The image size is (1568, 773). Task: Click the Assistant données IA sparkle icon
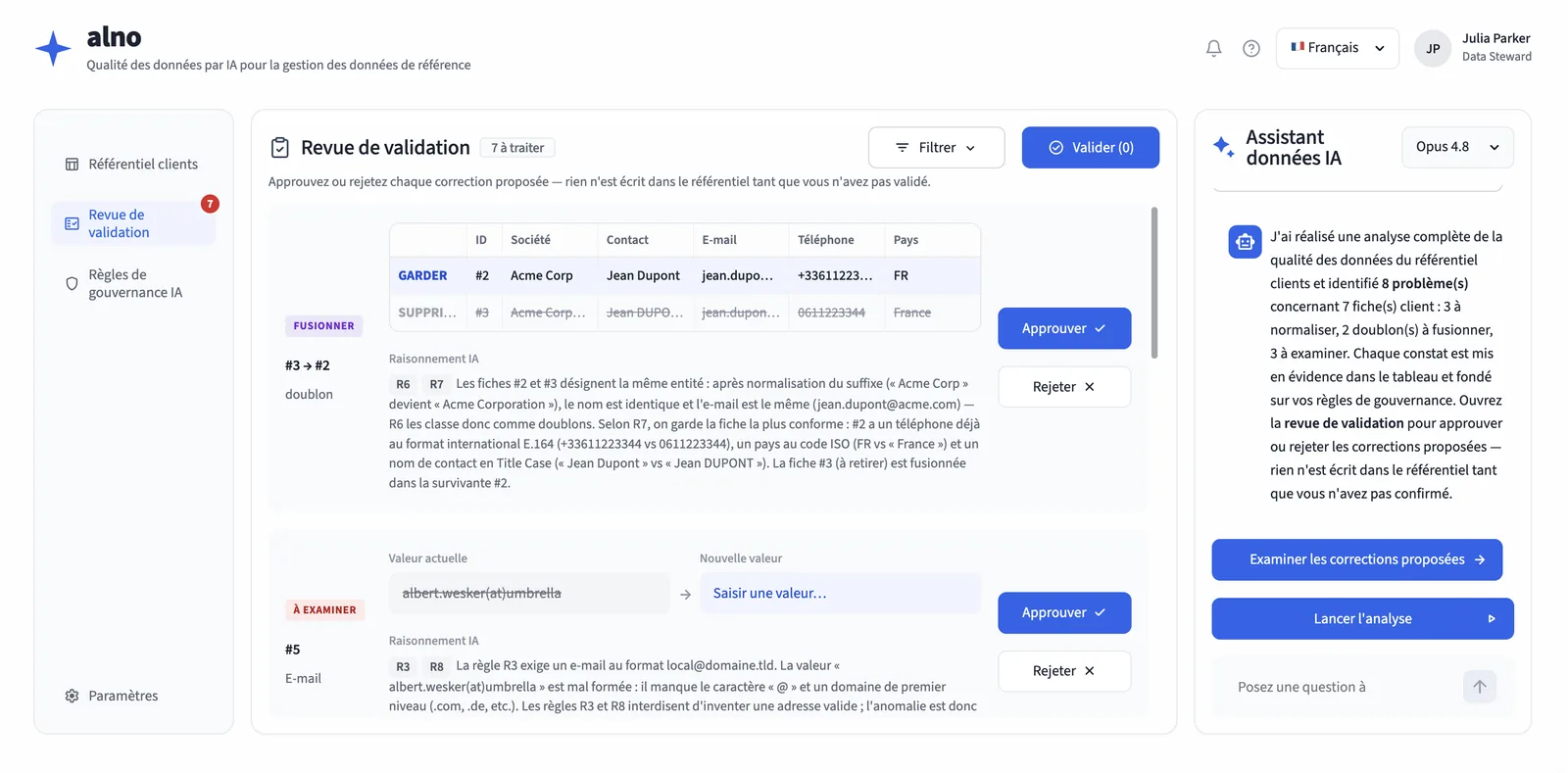tap(1224, 147)
